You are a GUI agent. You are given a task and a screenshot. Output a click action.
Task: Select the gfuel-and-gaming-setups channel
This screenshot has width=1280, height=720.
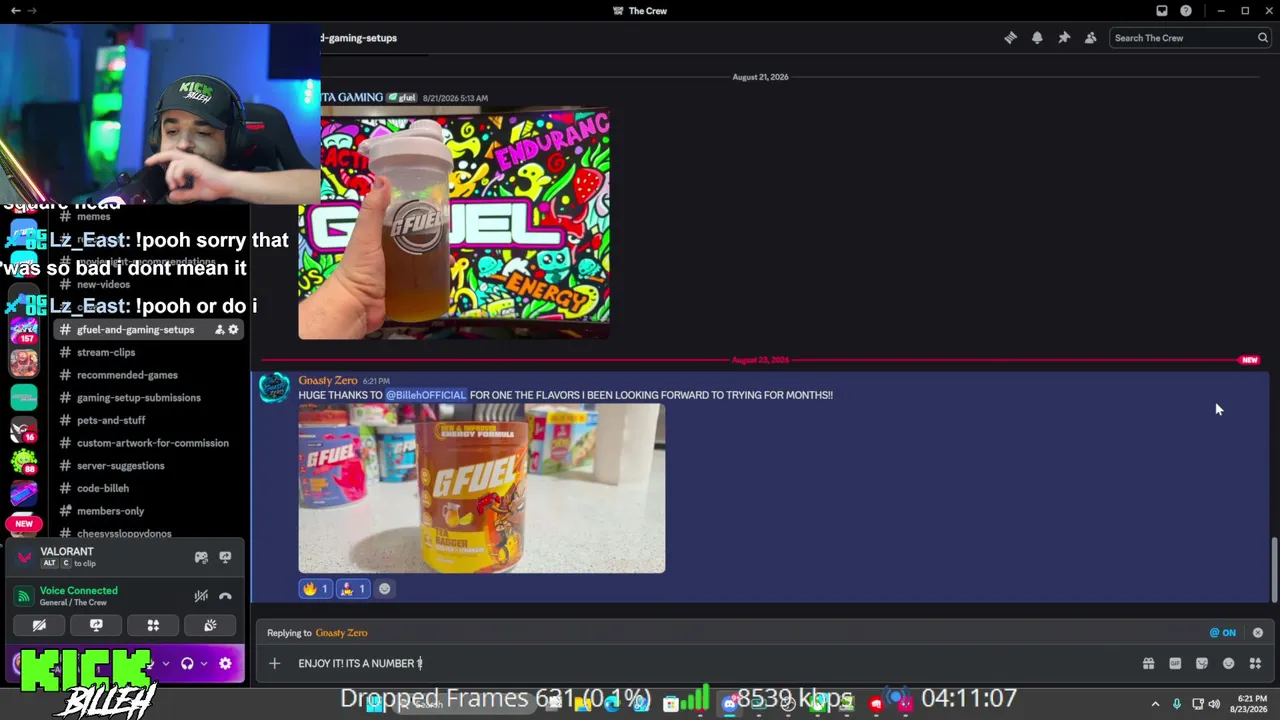tap(149, 330)
